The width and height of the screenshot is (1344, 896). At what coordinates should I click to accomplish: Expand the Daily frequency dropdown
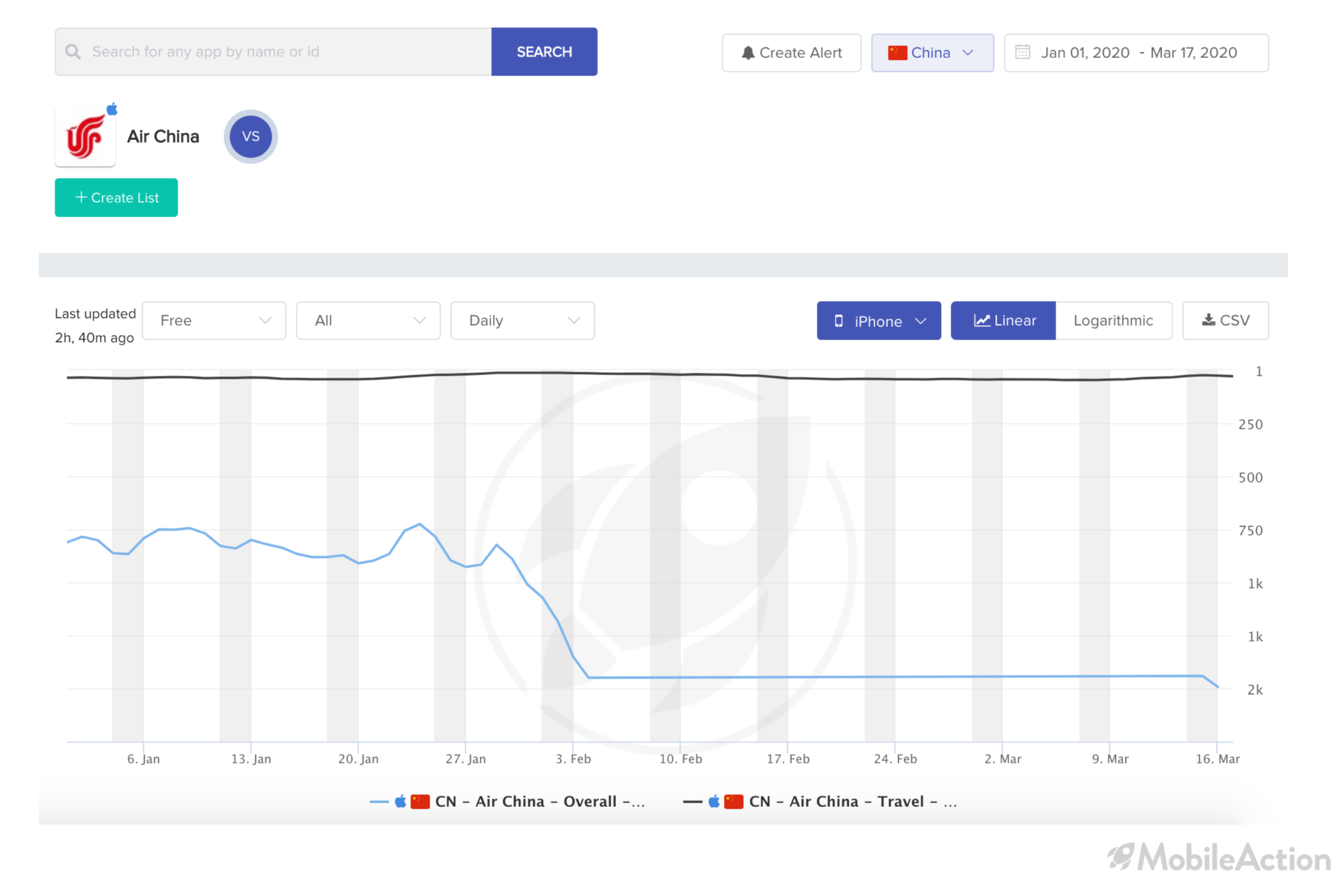521,320
